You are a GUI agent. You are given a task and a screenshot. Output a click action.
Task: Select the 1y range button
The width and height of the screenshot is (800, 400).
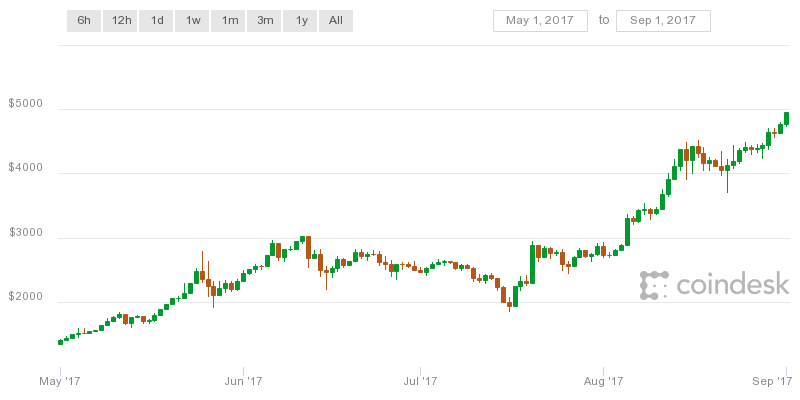pos(300,20)
